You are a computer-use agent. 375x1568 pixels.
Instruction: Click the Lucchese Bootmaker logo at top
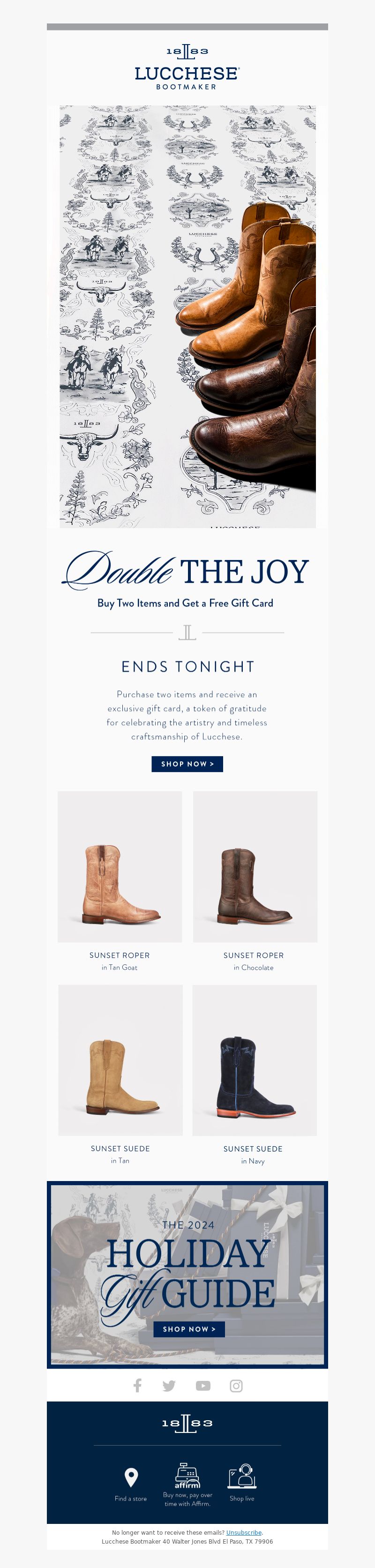[187, 68]
